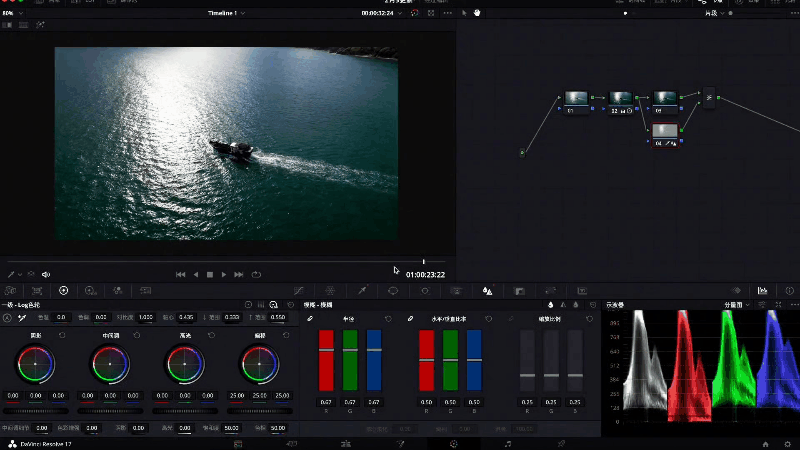This screenshot has height=450, width=800.
Task: Reset the Blur radius sliders
Action: coord(388,319)
